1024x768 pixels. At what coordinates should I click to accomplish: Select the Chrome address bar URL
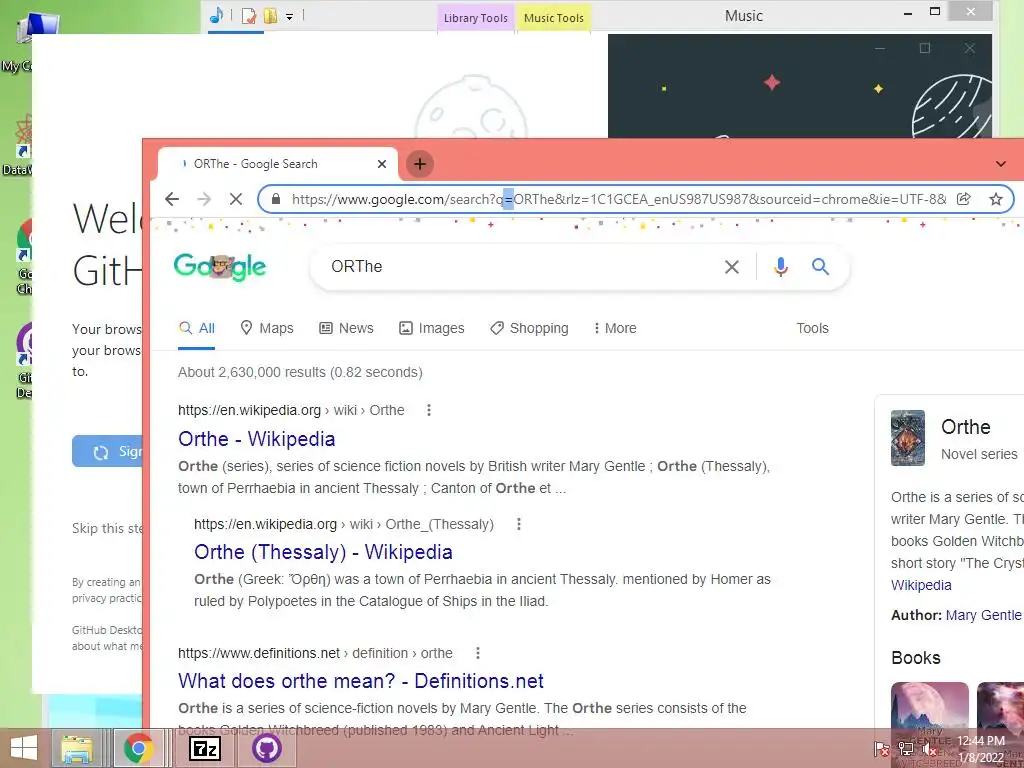618,199
